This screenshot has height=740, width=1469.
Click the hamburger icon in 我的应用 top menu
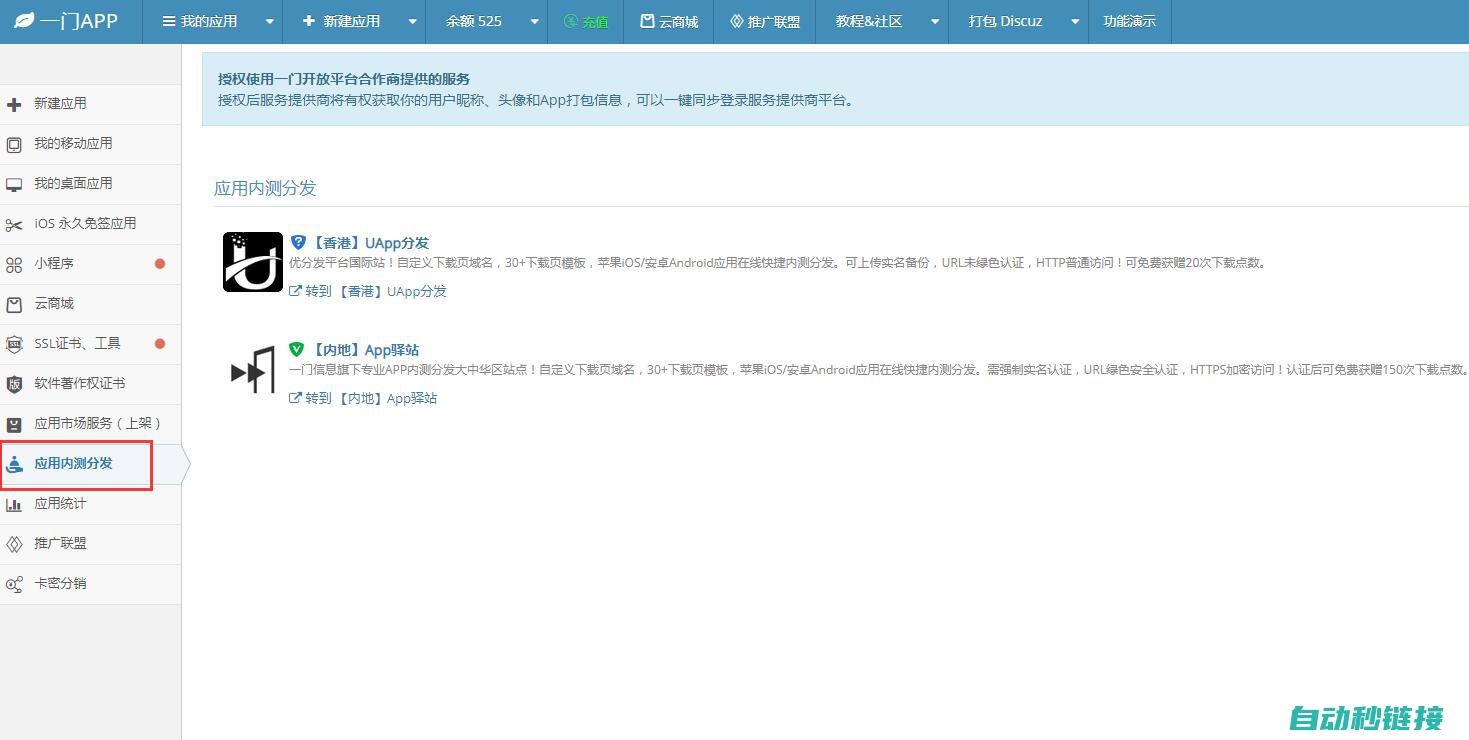tap(169, 21)
